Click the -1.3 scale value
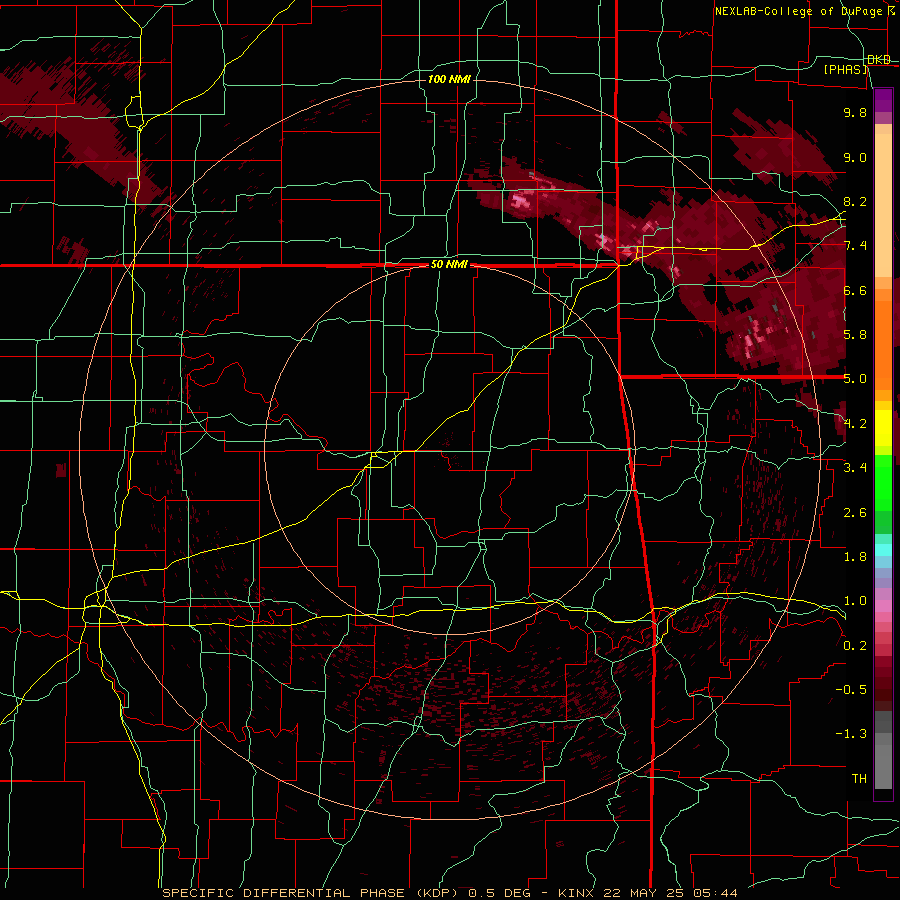 [x=851, y=734]
